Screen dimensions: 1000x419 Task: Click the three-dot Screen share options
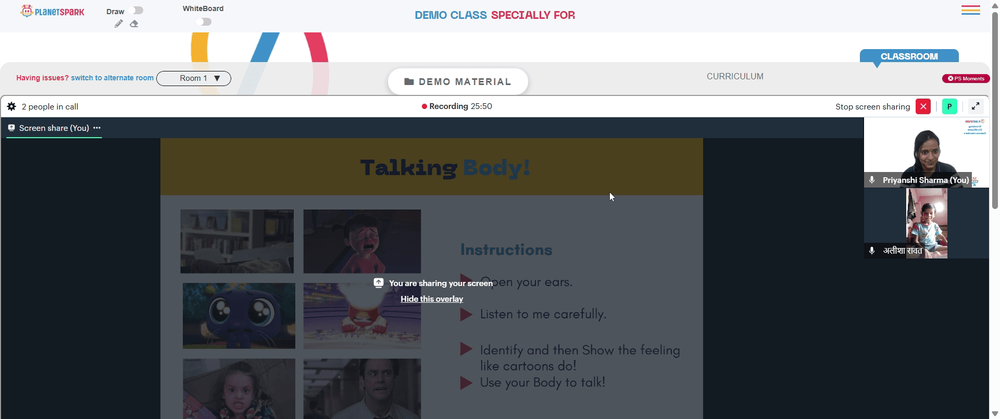[x=97, y=128]
